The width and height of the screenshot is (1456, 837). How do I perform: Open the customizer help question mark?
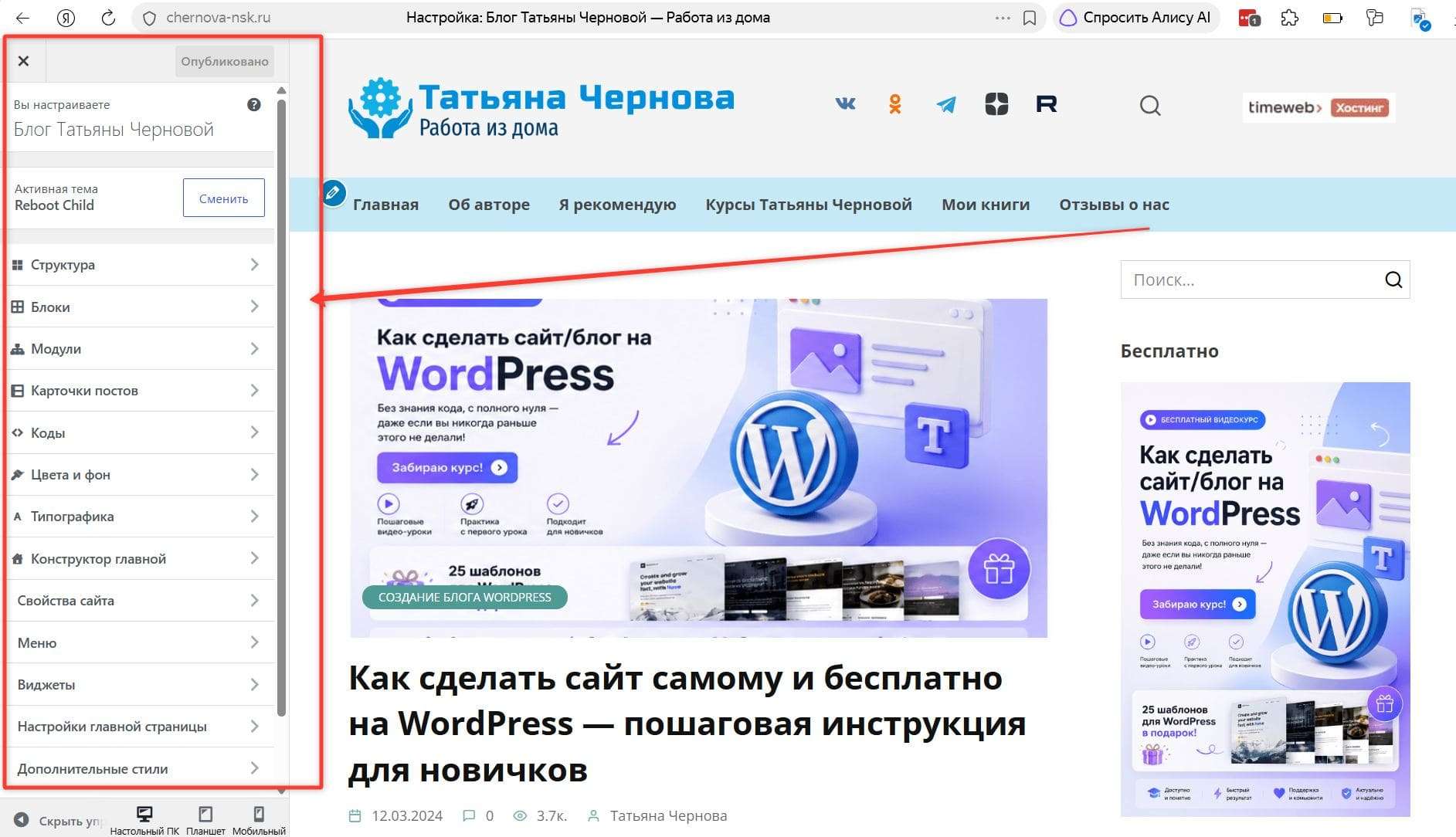[253, 105]
